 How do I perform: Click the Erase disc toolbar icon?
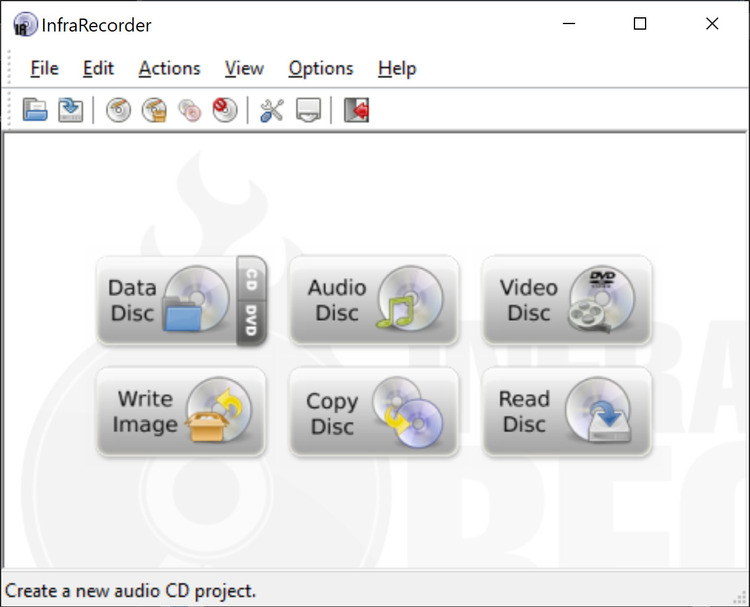coord(225,110)
